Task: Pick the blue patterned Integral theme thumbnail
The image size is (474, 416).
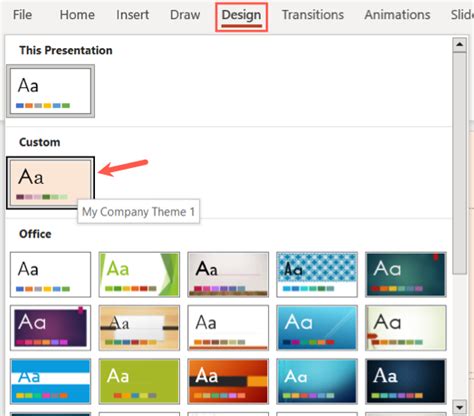Action: 317,274
